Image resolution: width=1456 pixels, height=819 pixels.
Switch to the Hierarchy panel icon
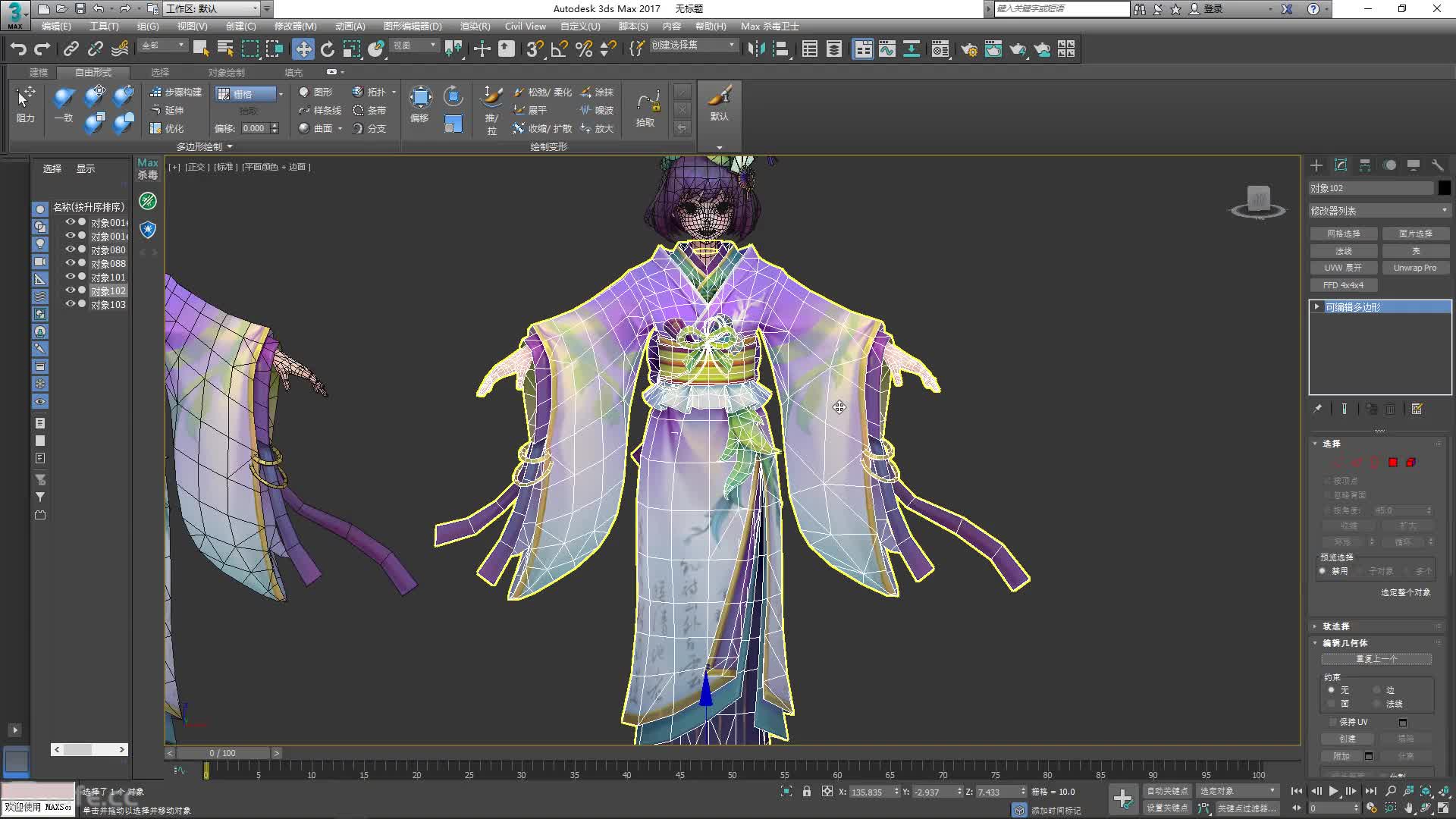point(1365,165)
